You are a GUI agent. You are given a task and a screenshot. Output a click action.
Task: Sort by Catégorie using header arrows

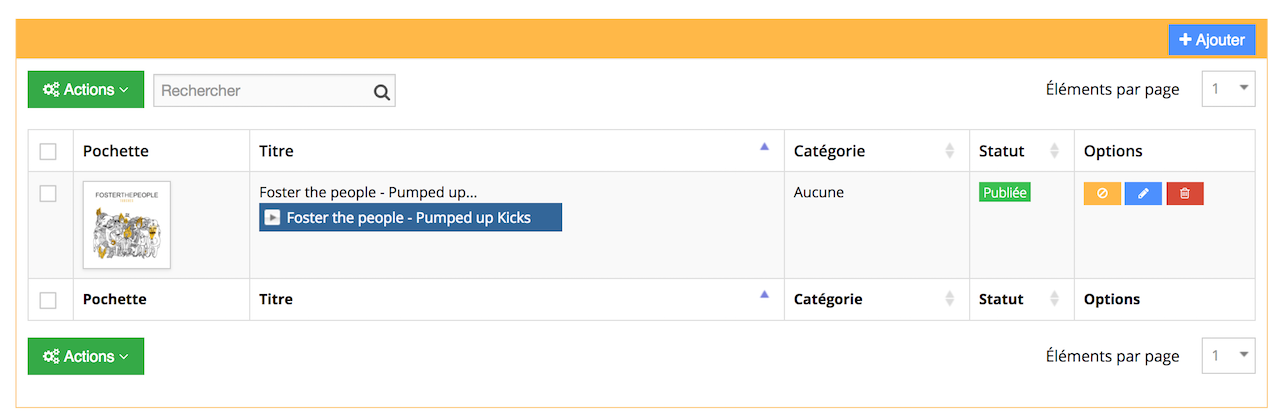(x=949, y=151)
